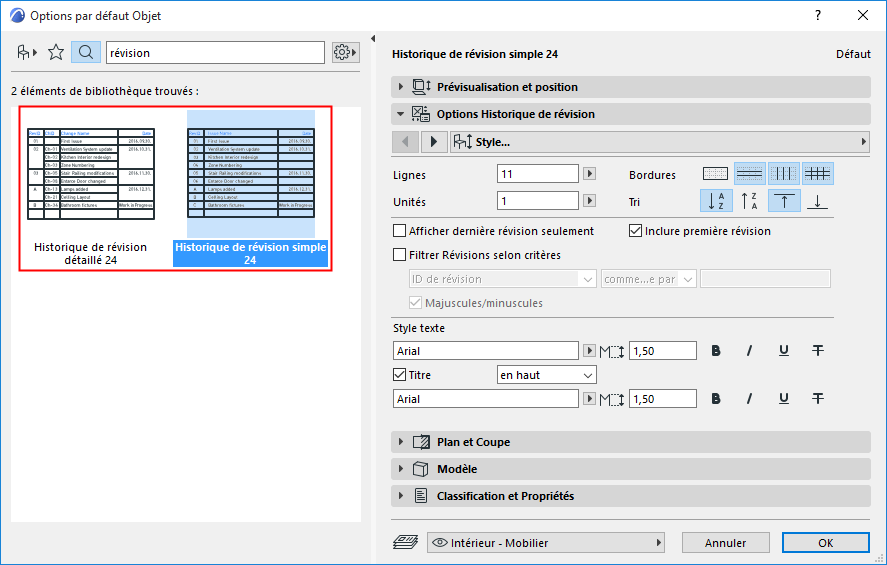Confirm with the OK button

point(825,543)
